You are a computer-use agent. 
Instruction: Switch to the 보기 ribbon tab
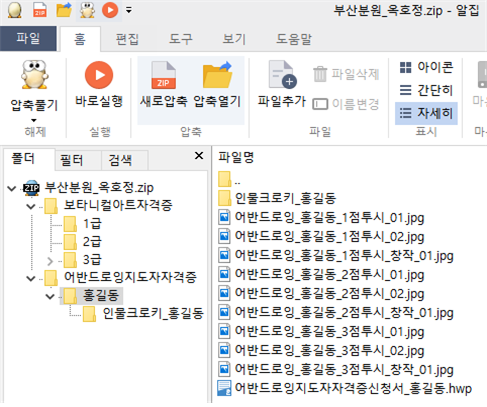click(x=234, y=39)
